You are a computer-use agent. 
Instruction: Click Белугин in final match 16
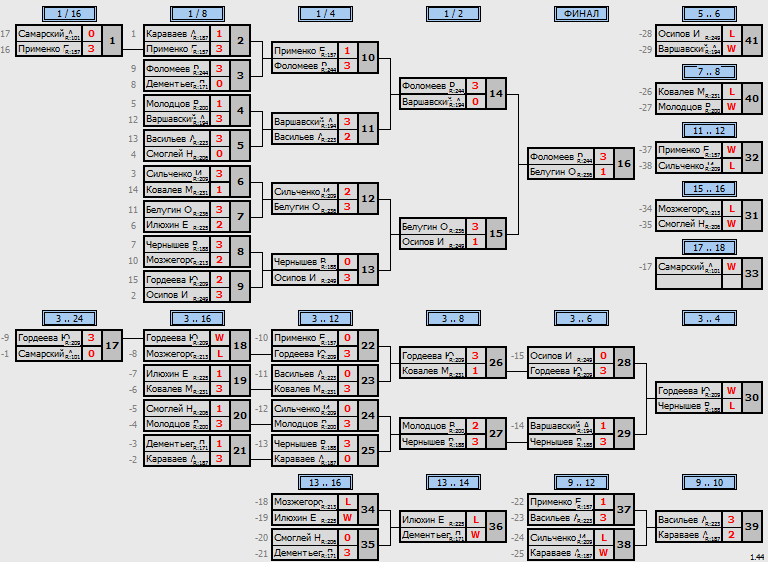pyautogui.click(x=560, y=172)
